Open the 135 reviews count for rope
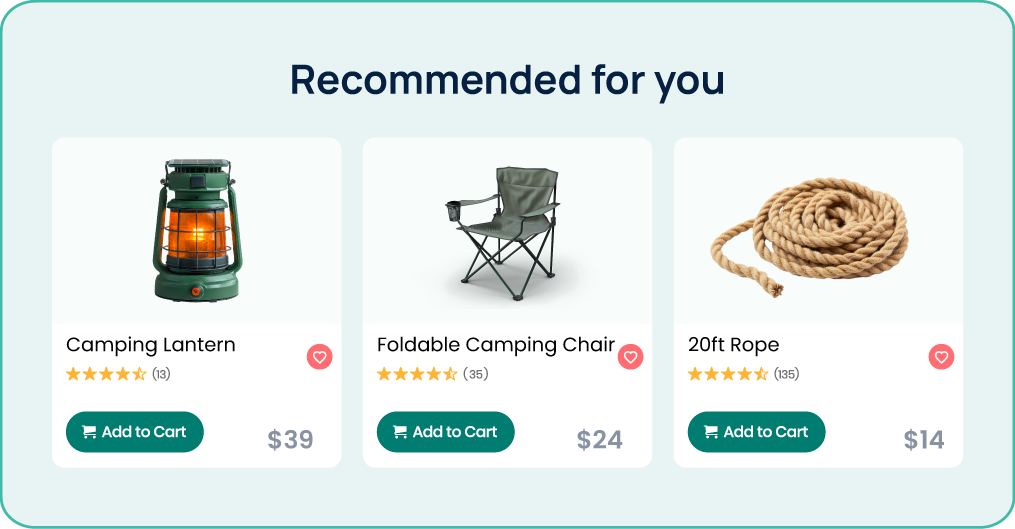Image resolution: width=1015 pixels, height=529 pixels. pyautogui.click(x=786, y=374)
